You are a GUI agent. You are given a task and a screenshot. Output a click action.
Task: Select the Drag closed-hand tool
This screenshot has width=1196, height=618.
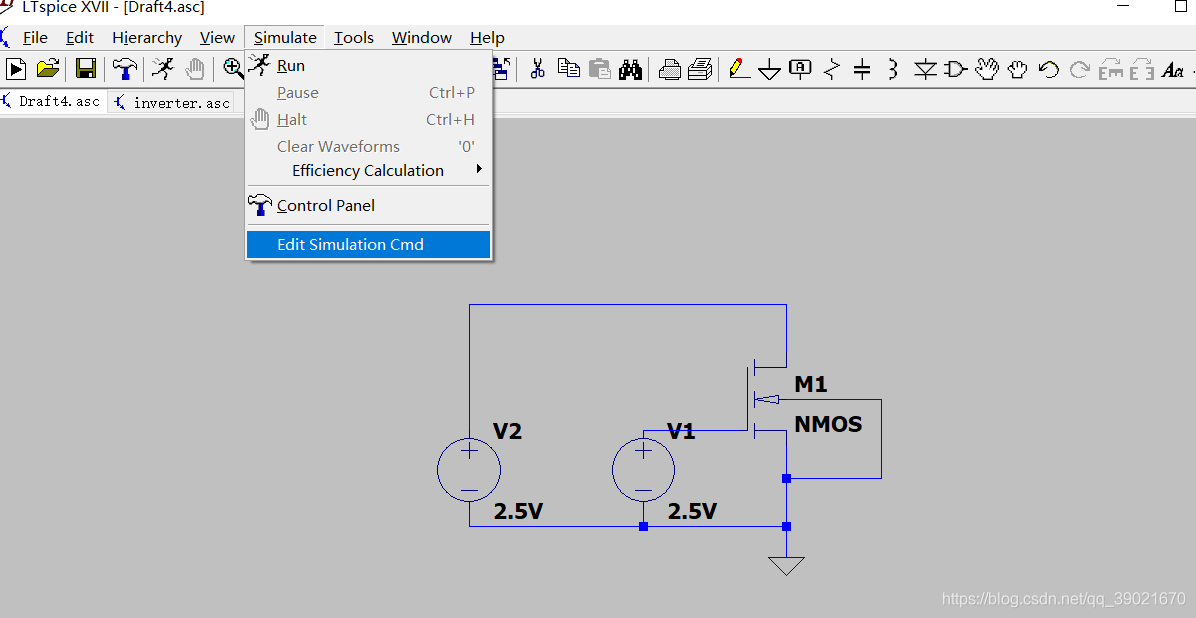pyautogui.click(x=1018, y=70)
